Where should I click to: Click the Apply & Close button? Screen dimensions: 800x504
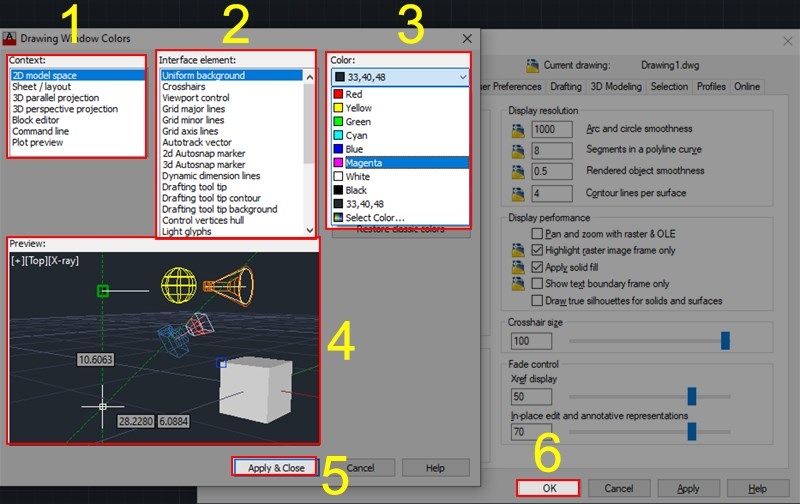point(276,468)
